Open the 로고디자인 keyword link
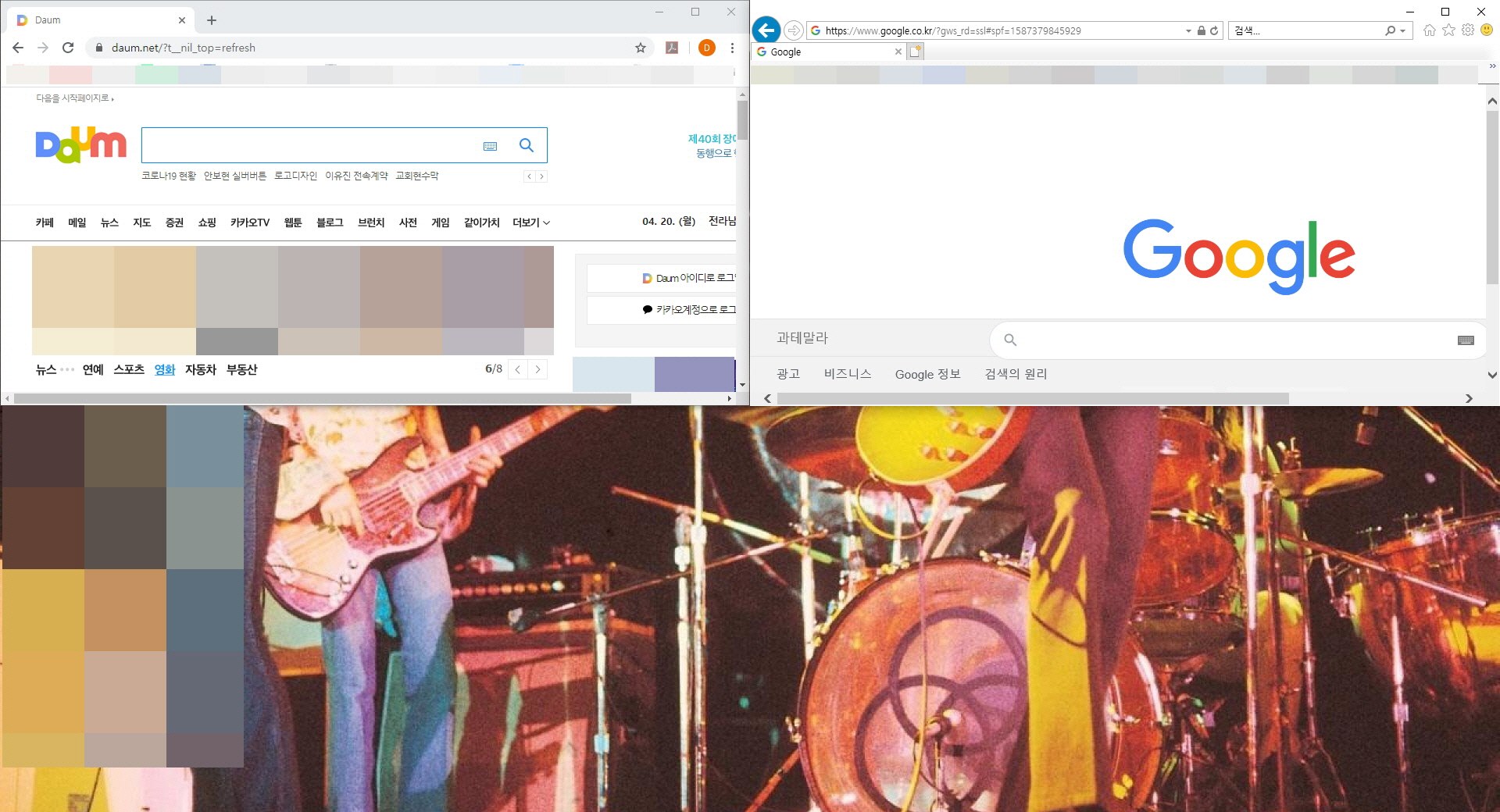 [x=295, y=176]
